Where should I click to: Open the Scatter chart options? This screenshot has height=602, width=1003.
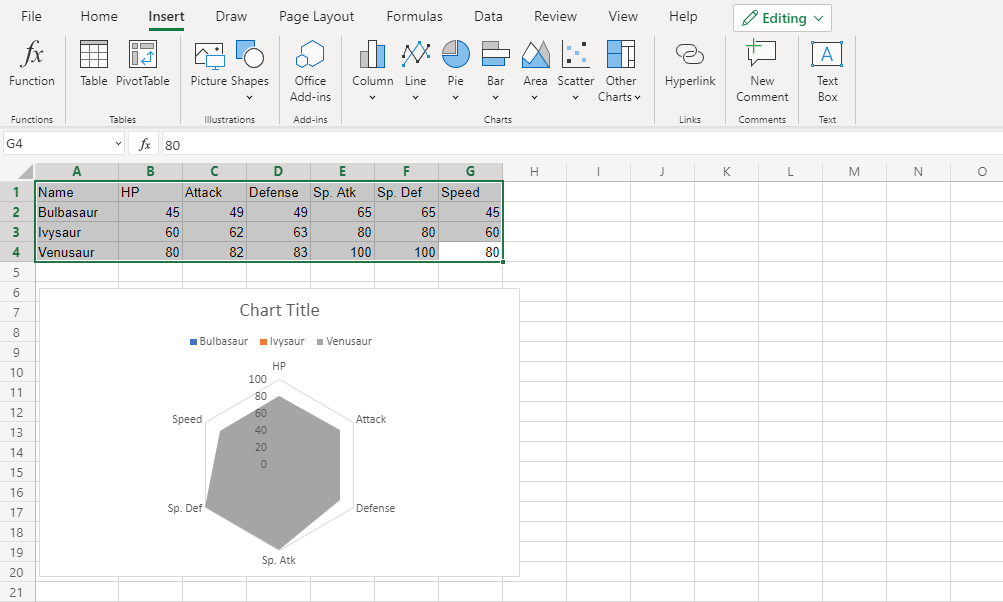point(575,71)
